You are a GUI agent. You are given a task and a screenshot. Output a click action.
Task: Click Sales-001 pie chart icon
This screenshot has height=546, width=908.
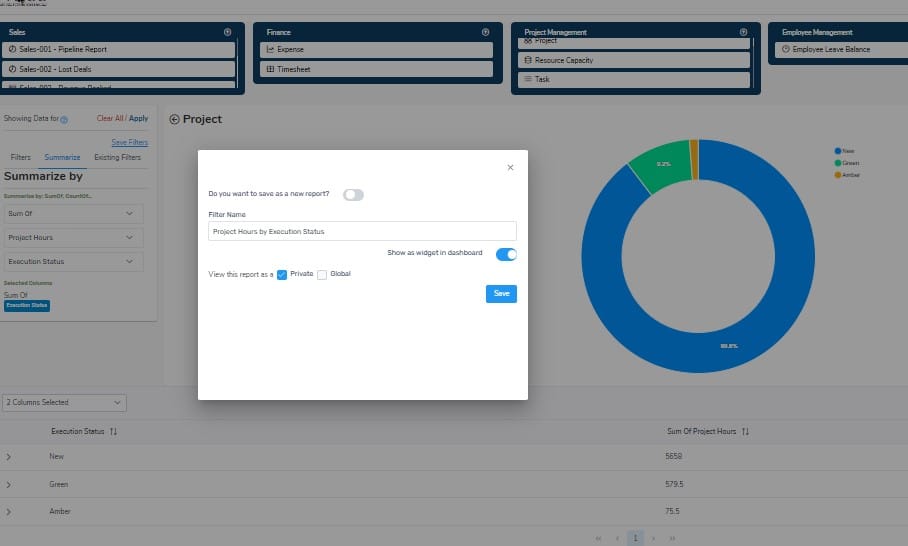point(12,49)
